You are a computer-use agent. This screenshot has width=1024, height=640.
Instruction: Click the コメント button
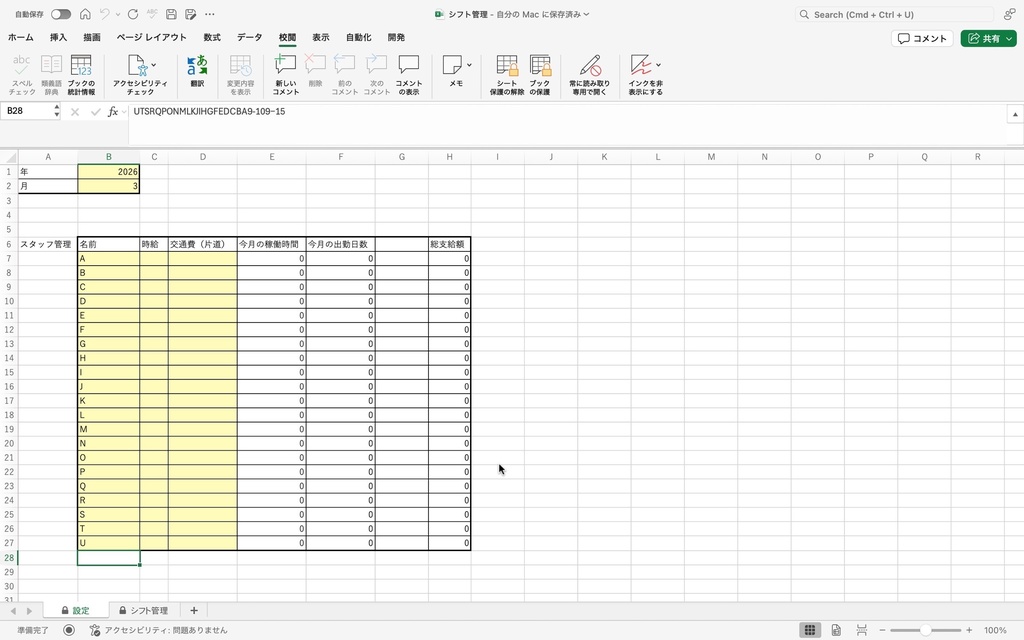(x=922, y=39)
